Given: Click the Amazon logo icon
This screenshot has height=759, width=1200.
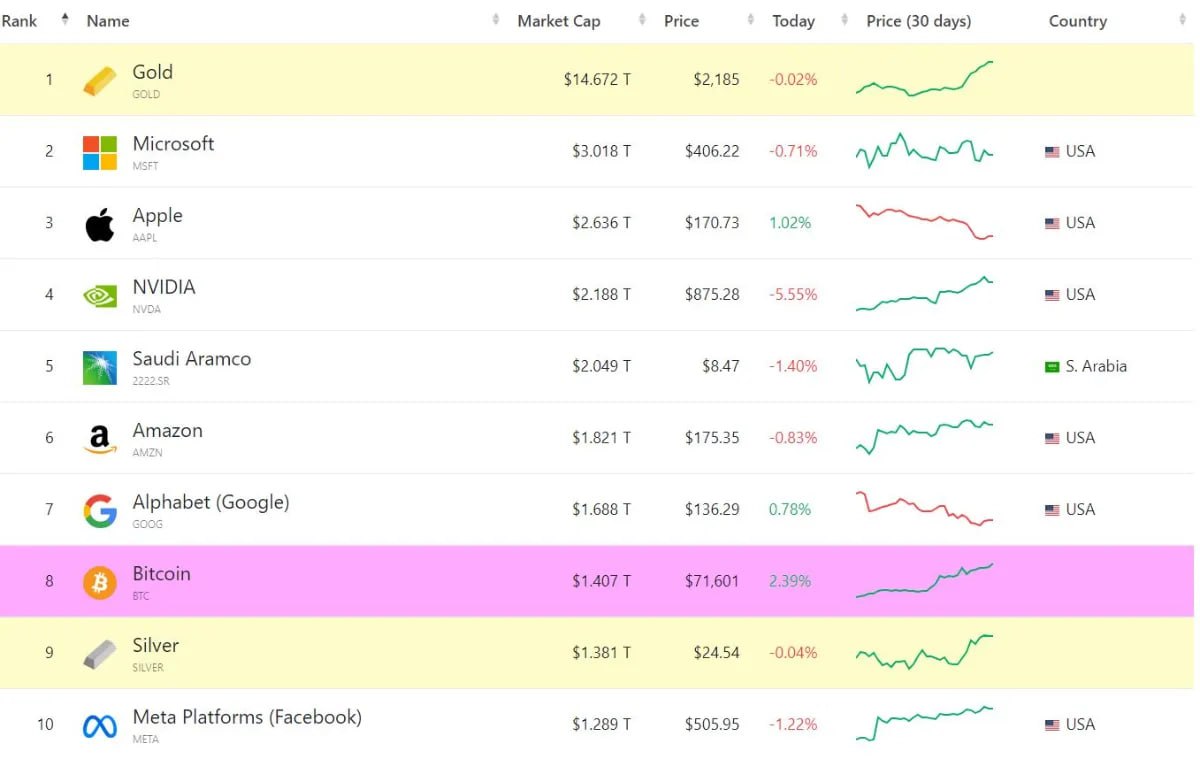Looking at the screenshot, I should [99, 439].
